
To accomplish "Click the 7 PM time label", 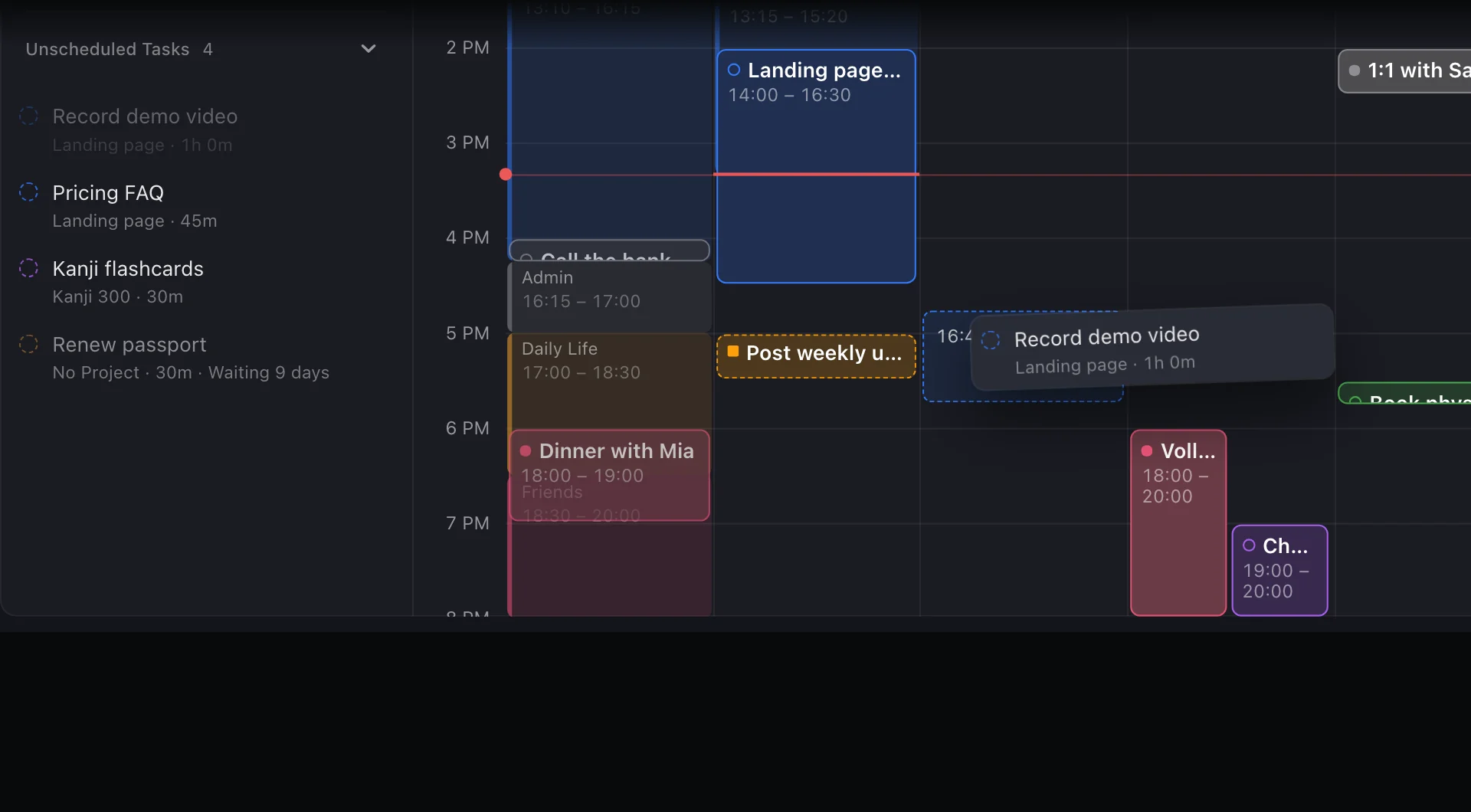I will 467,523.
